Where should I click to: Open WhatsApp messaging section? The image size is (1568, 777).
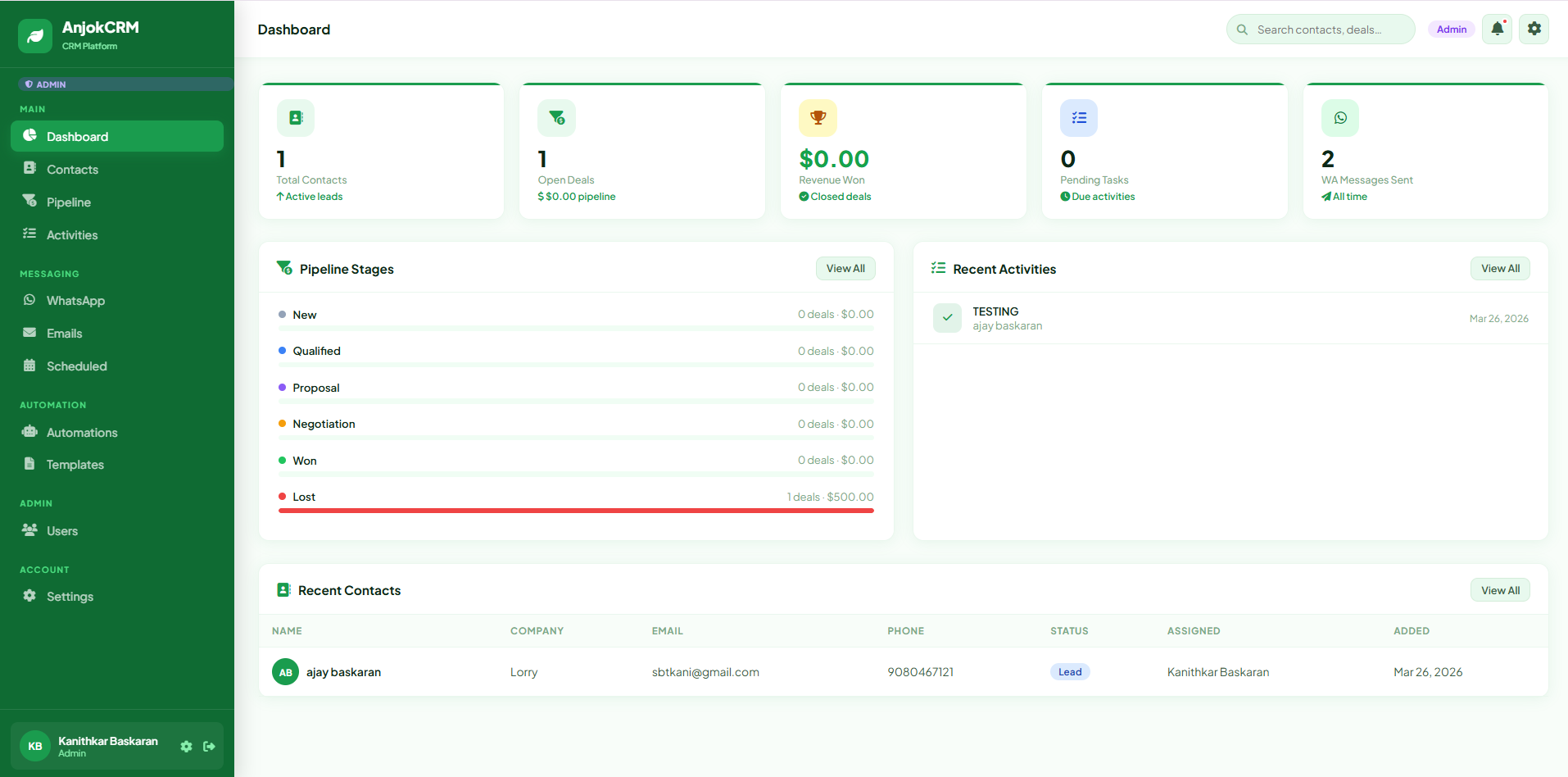(x=75, y=301)
